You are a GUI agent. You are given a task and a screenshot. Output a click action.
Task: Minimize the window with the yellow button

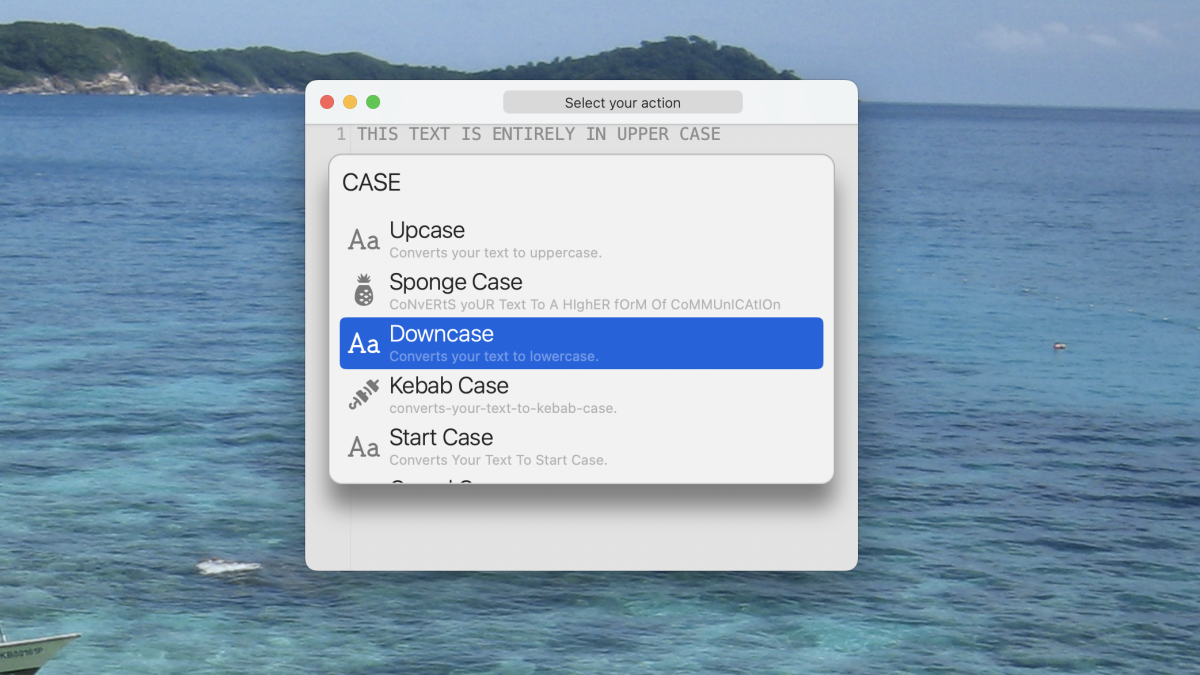[350, 102]
